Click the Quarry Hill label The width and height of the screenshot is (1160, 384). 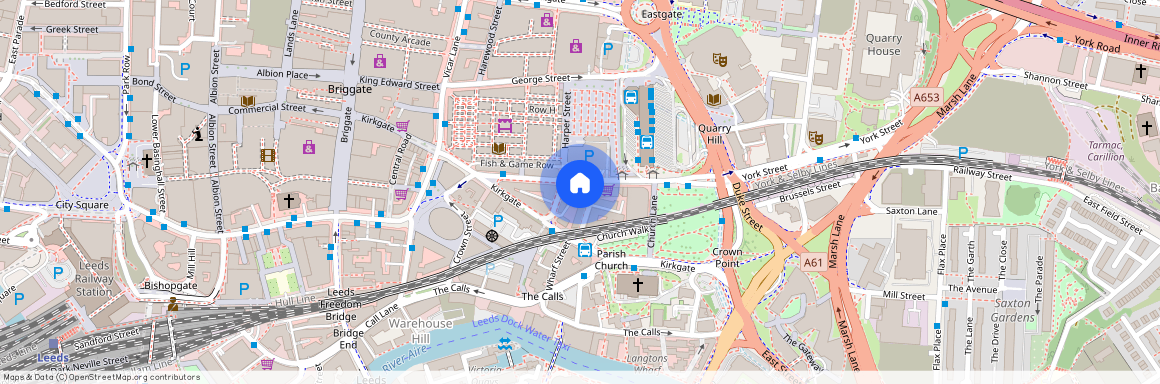pos(715,134)
